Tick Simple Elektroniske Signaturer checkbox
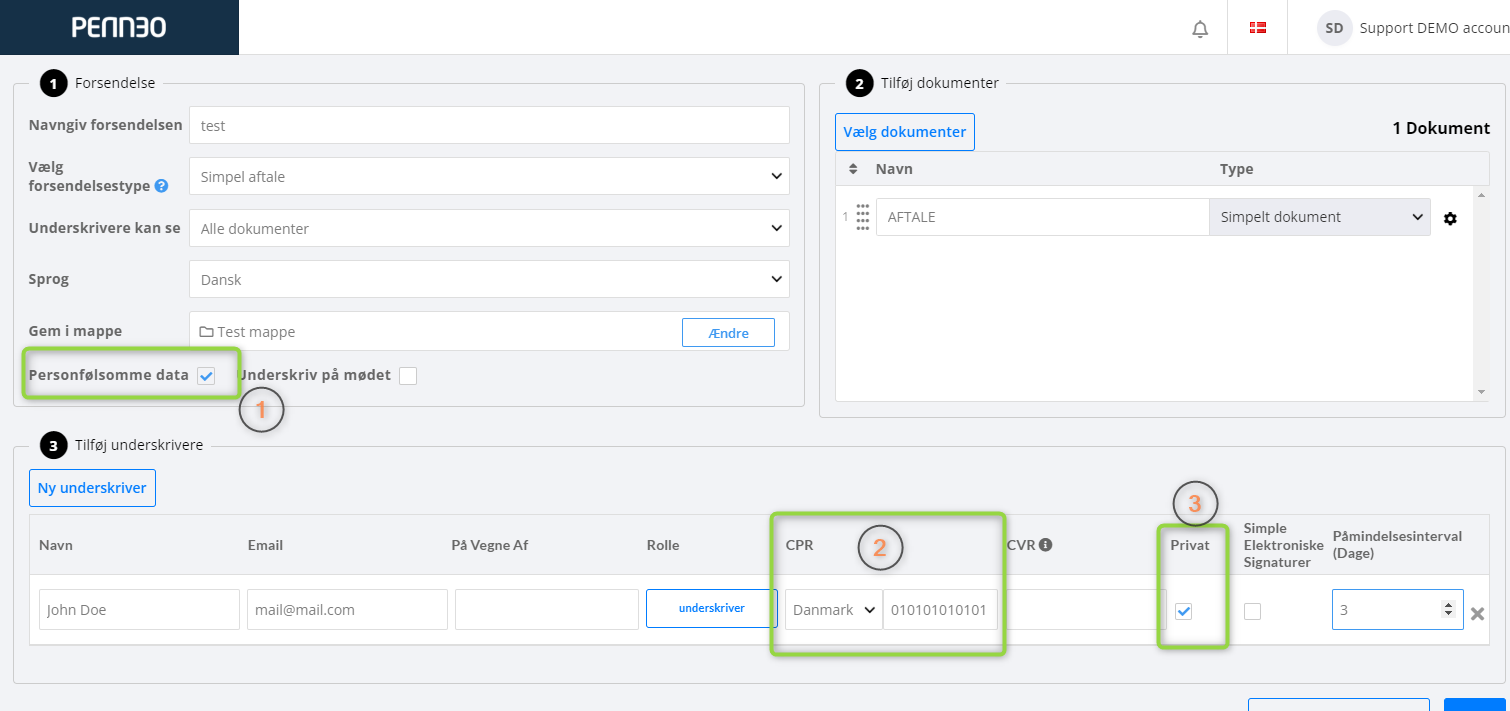 pyautogui.click(x=1252, y=611)
